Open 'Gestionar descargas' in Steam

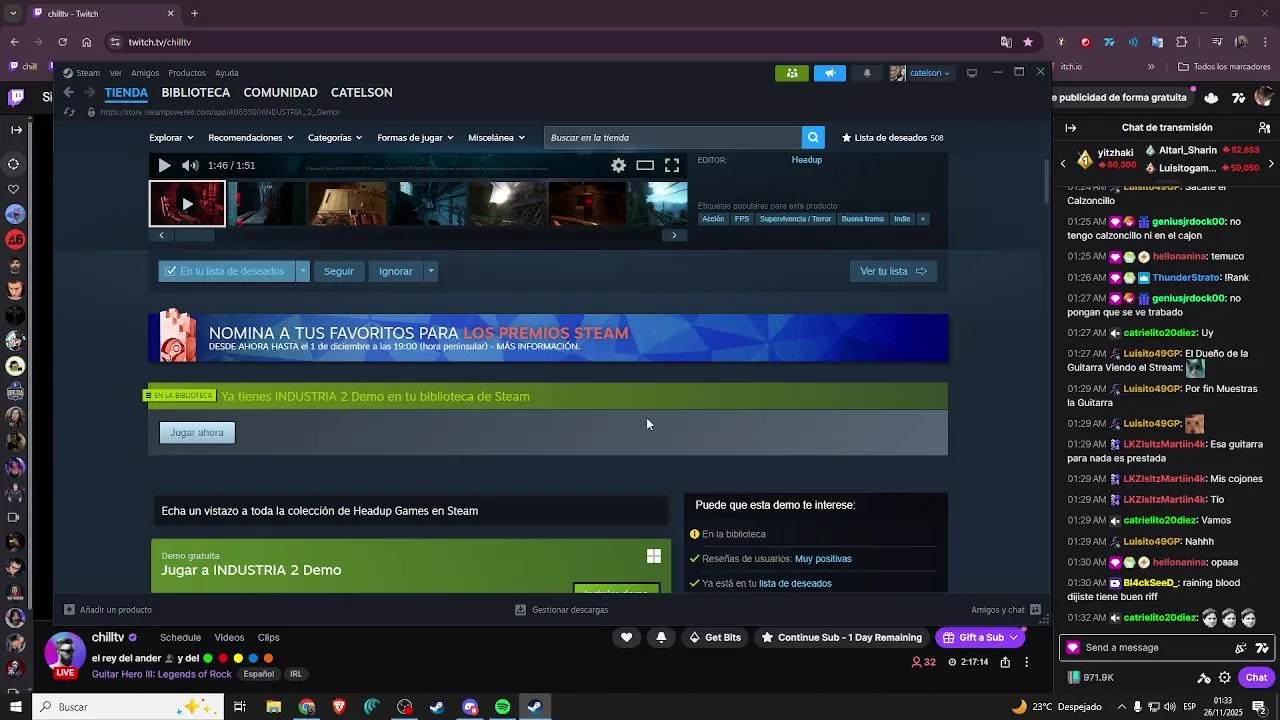click(x=561, y=610)
